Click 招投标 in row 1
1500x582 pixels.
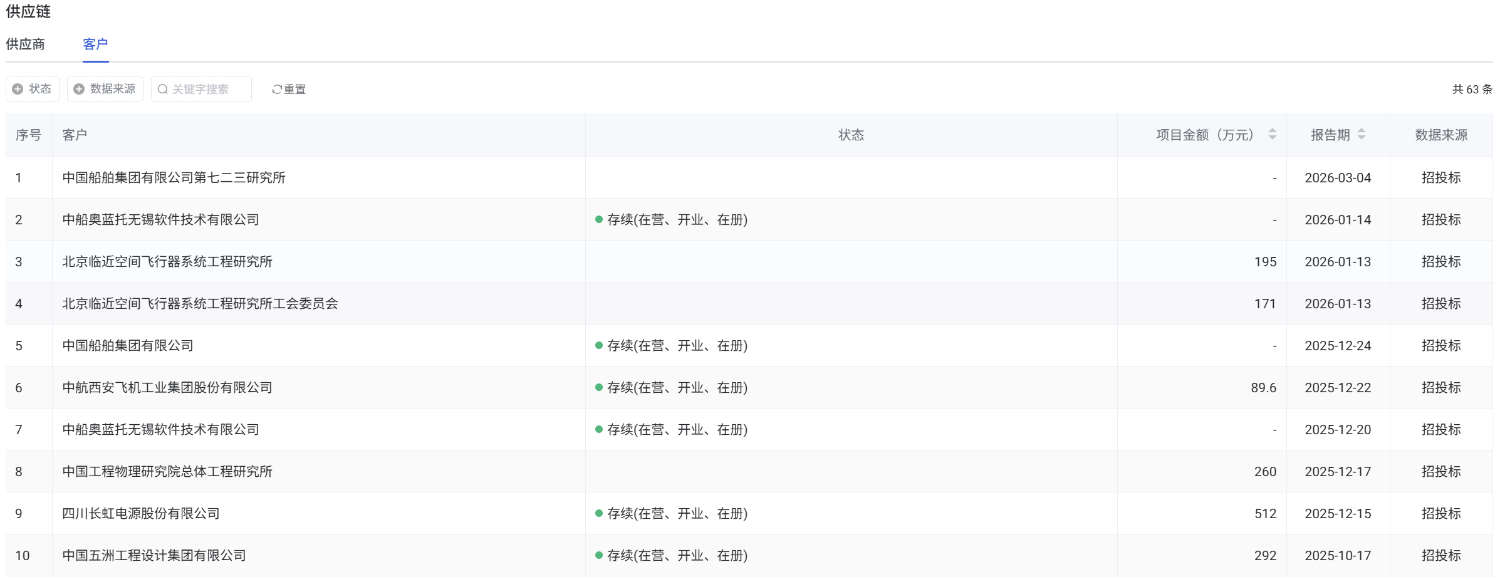[x=1441, y=178]
